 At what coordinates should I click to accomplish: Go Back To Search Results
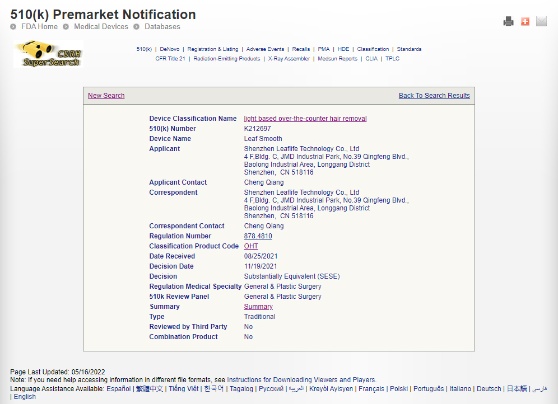coord(434,96)
